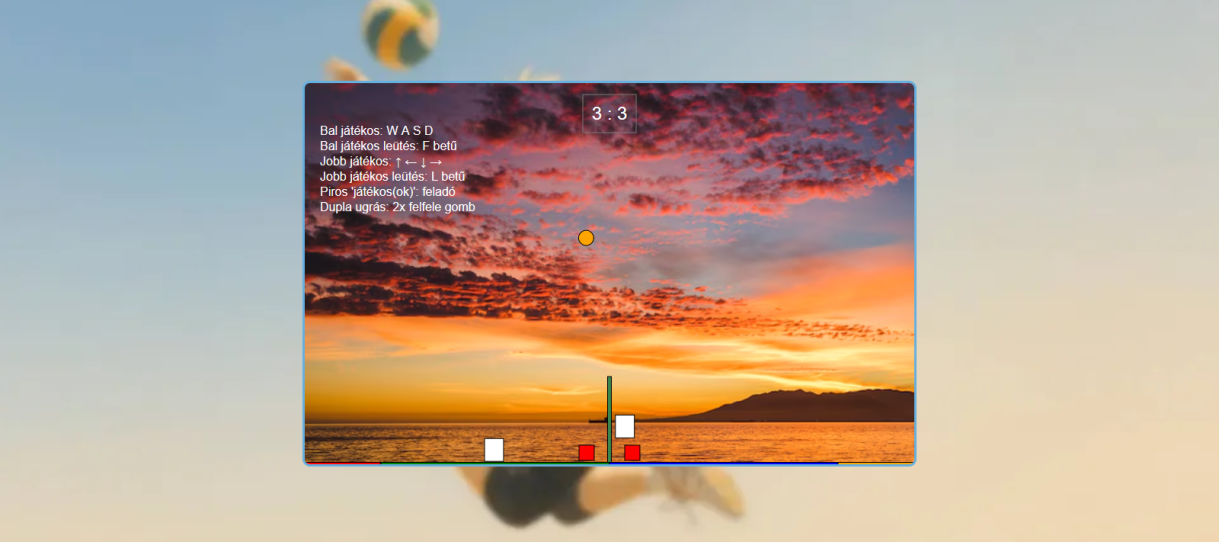Viewport: 1219px width, 542px height.
Task: Click the 'Bal játékos leütés: F betű' line
Action: (x=389, y=146)
